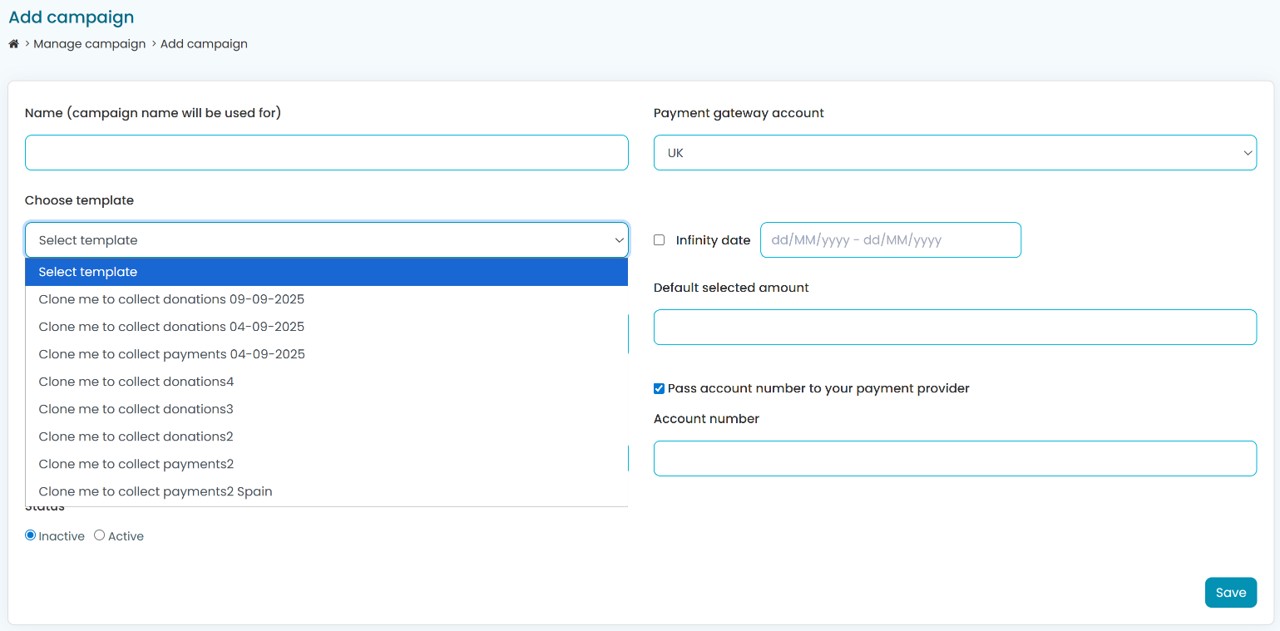Click the Save button

click(x=1230, y=592)
